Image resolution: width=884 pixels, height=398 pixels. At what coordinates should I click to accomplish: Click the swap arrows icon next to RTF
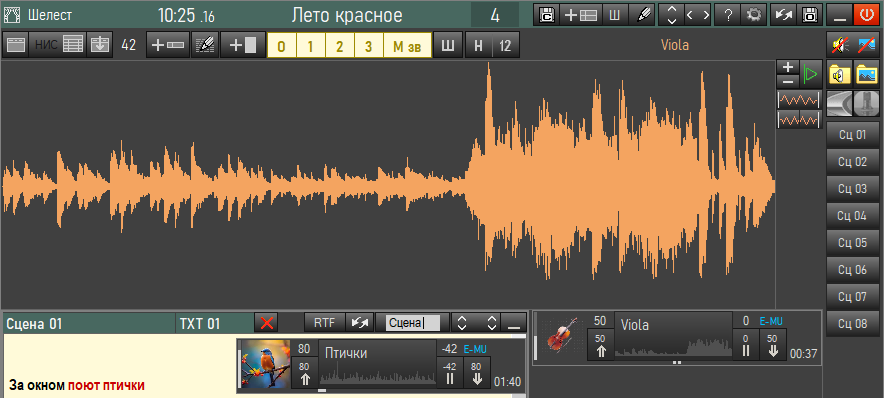click(359, 323)
